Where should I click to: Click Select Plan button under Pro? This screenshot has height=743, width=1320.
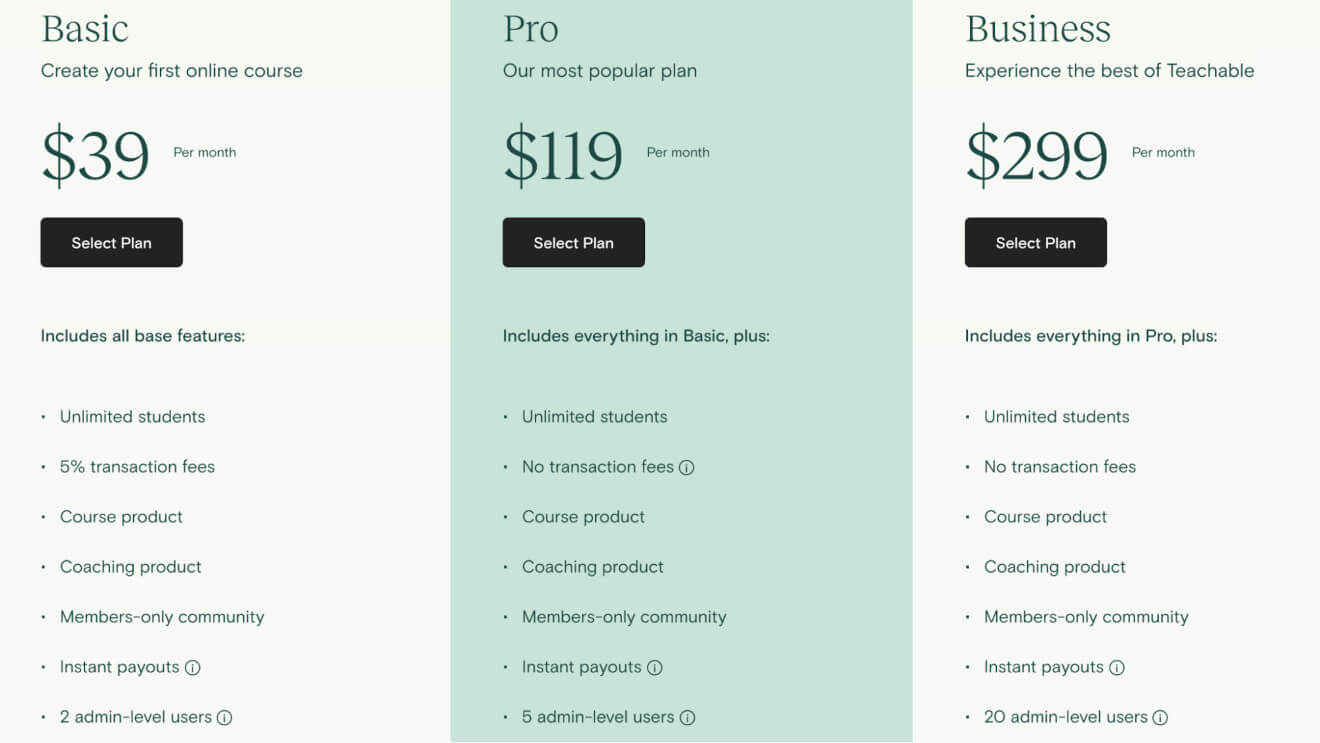click(573, 242)
